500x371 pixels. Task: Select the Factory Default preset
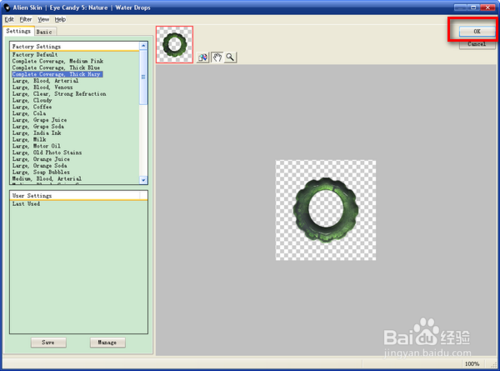[35, 54]
